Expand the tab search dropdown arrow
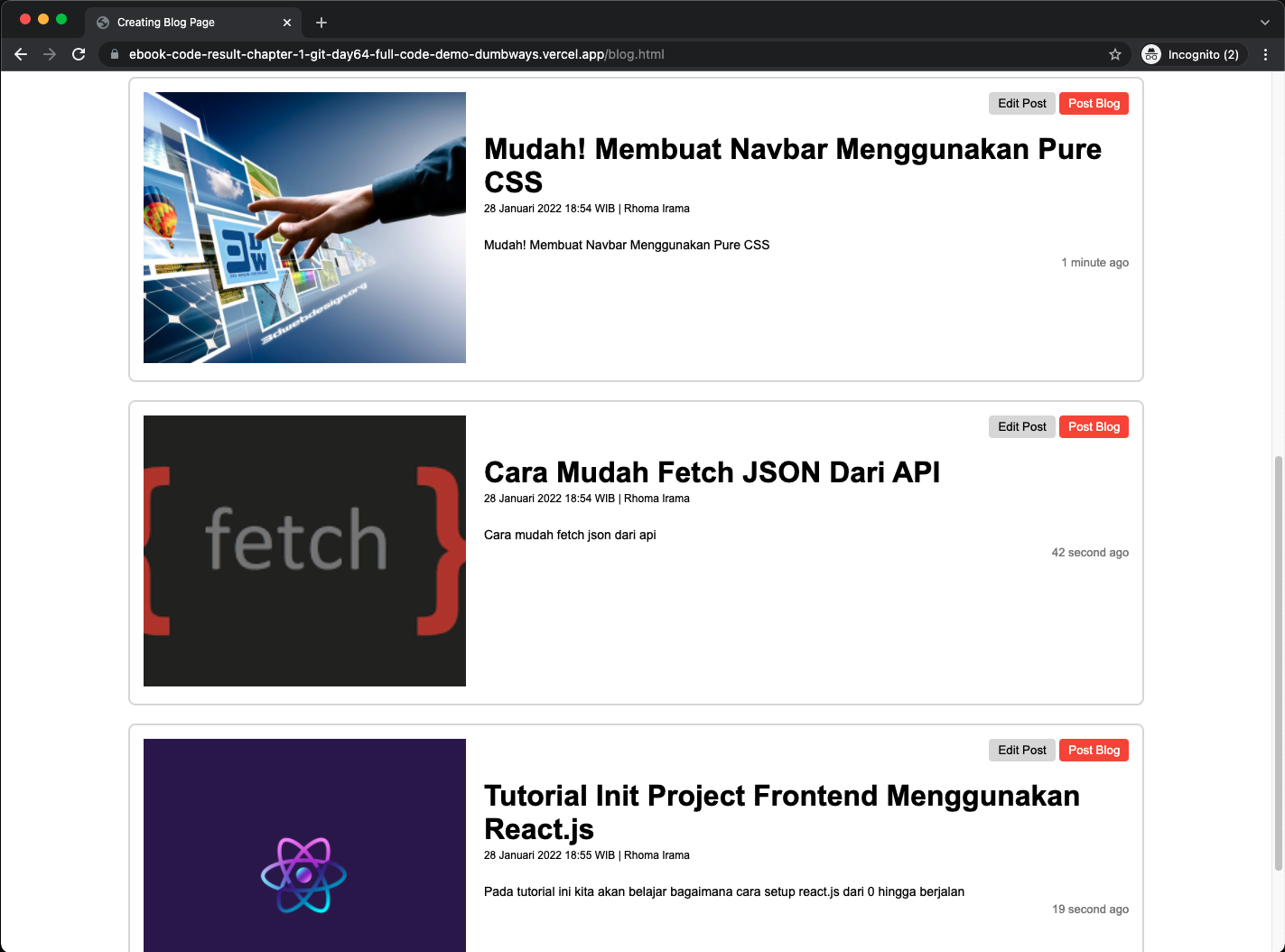1285x952 pixels. [x=1264, y=23]
